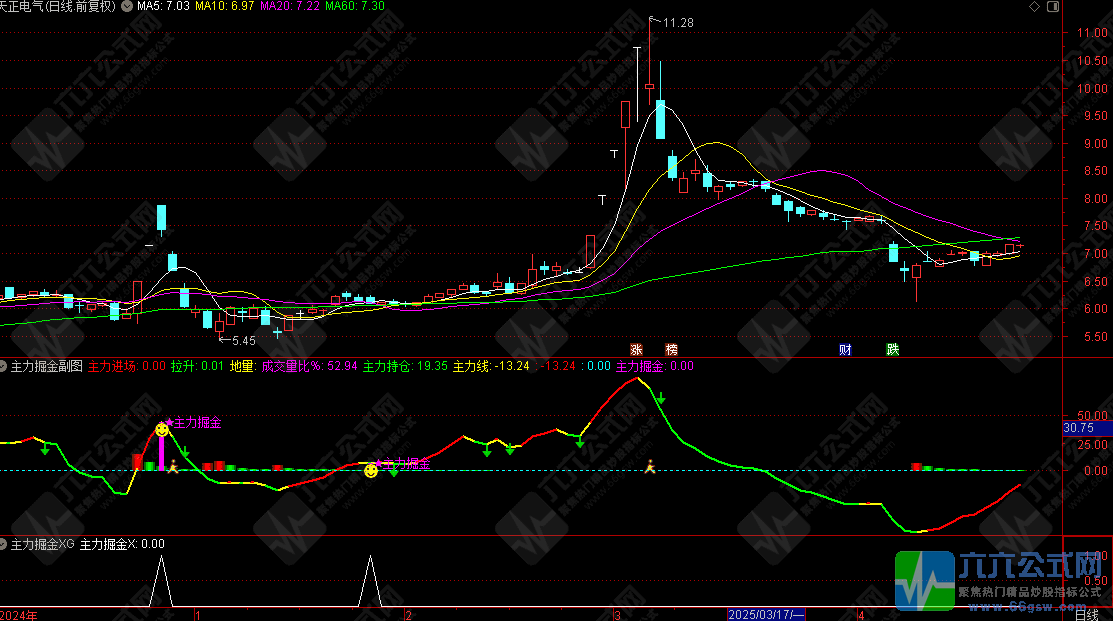
Task: Click the green down arrow after indicator peak
Action: [661, 400]
